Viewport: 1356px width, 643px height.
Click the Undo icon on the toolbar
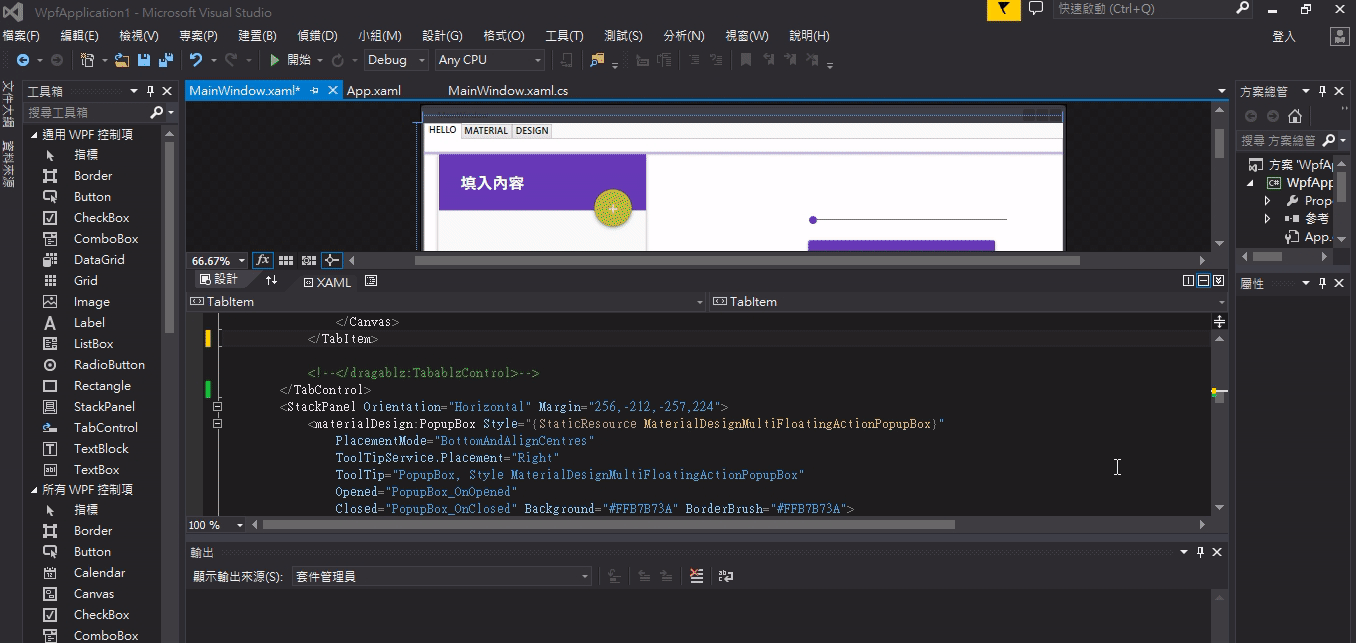click(196, 59)
